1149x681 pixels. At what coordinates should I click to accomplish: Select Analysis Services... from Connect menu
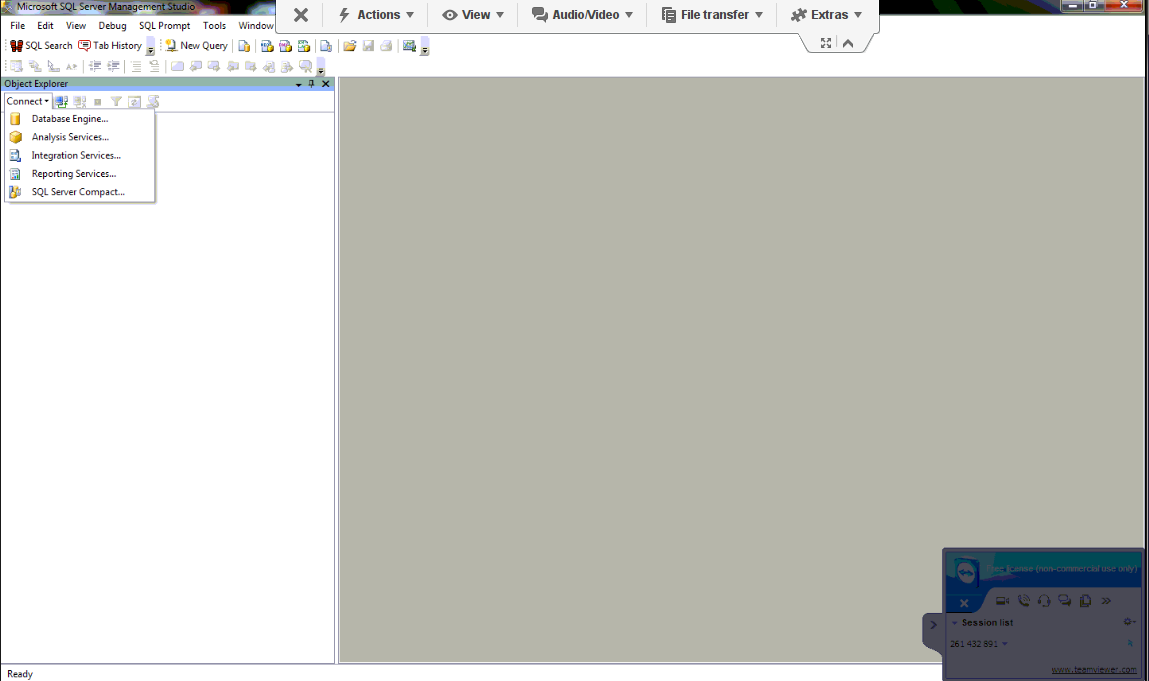click(79, 137)
